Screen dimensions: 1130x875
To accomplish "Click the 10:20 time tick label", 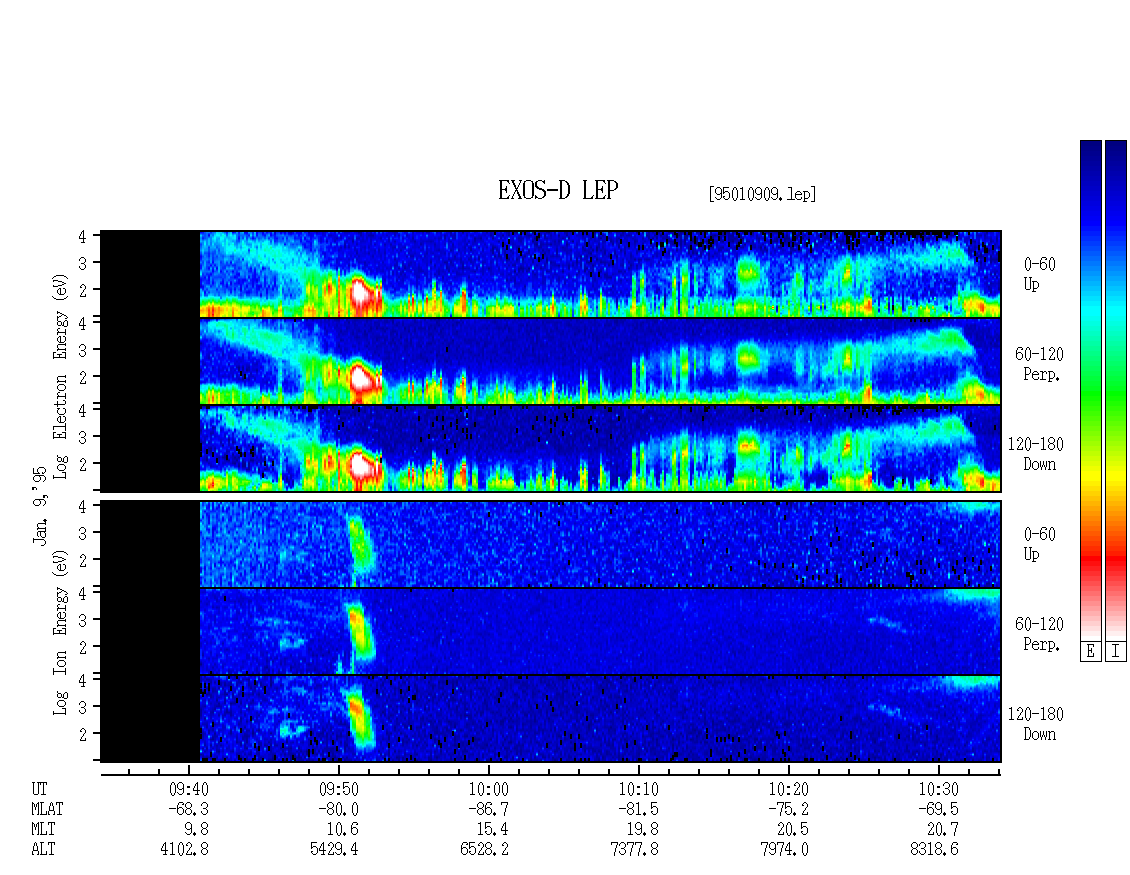I will (x=788, y=789).
